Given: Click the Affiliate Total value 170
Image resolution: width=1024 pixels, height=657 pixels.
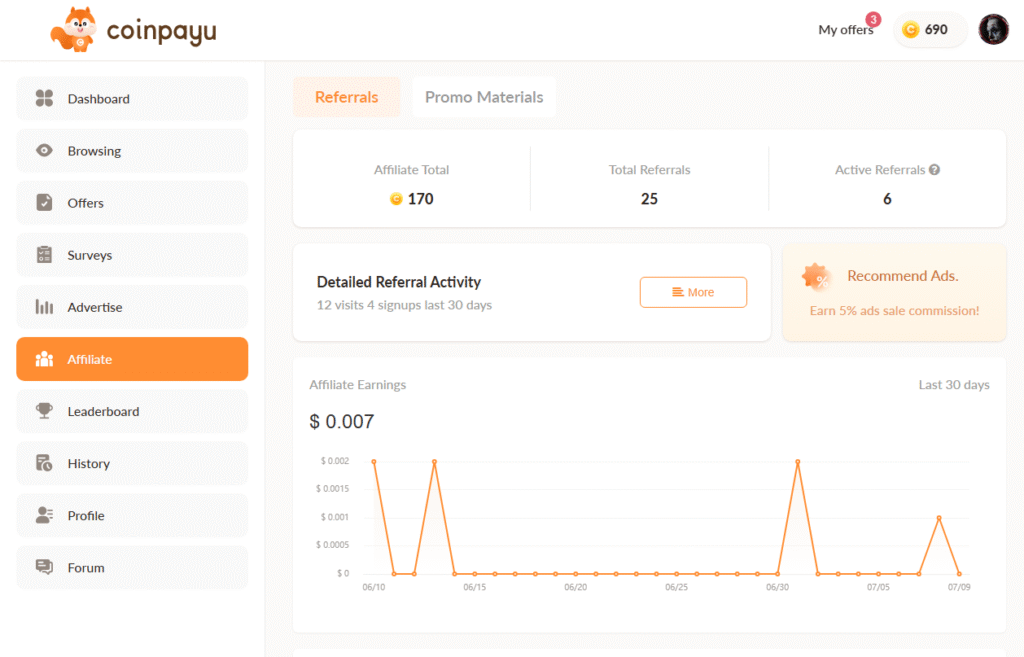Looking at the screenshot, I should click(421, 199).
